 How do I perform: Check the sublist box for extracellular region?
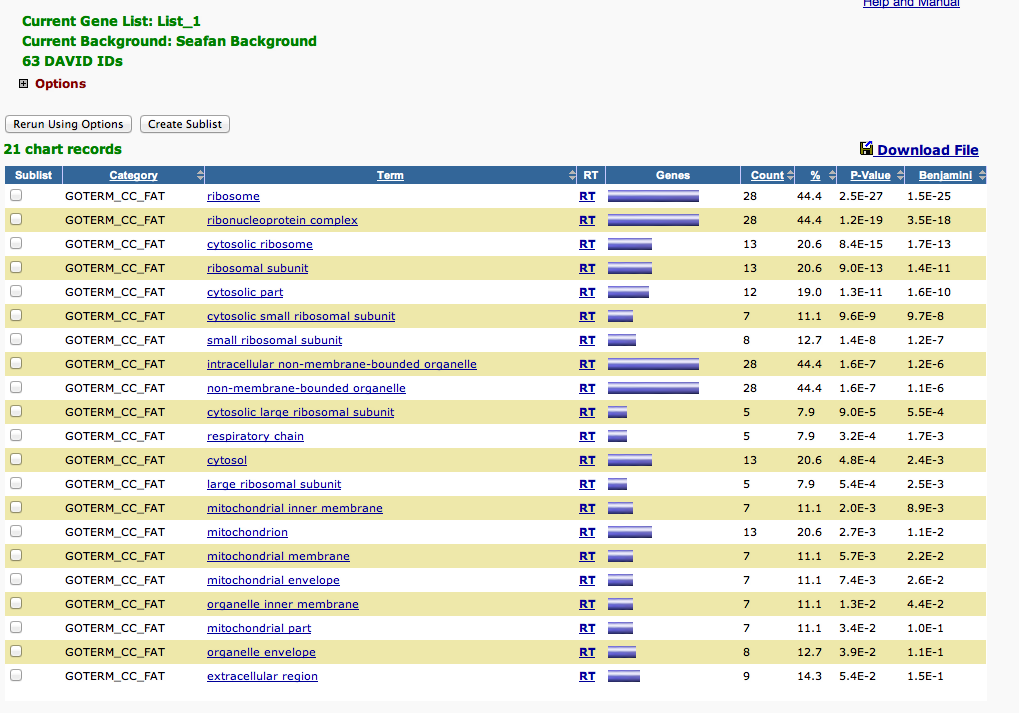click(16, 675)
